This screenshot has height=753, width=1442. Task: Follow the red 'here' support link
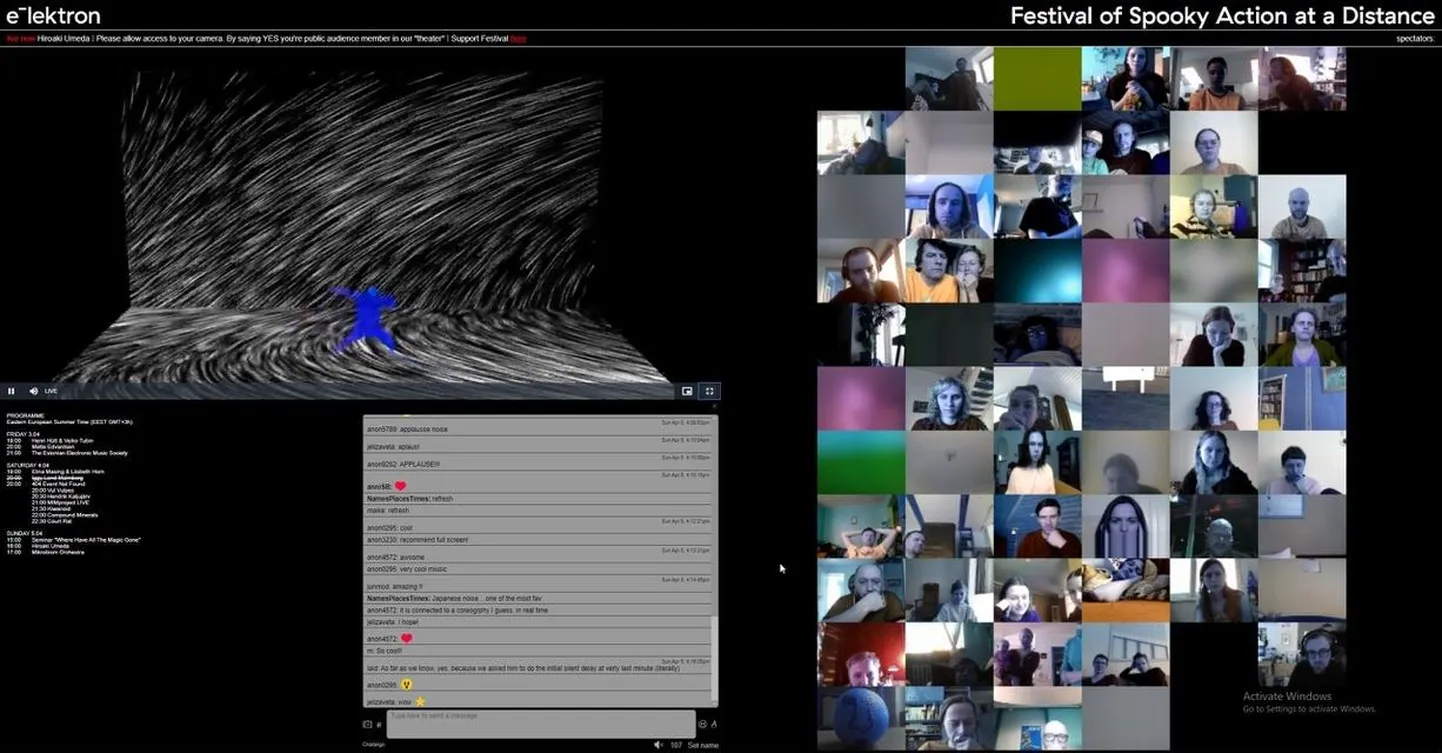click(518, 39)
